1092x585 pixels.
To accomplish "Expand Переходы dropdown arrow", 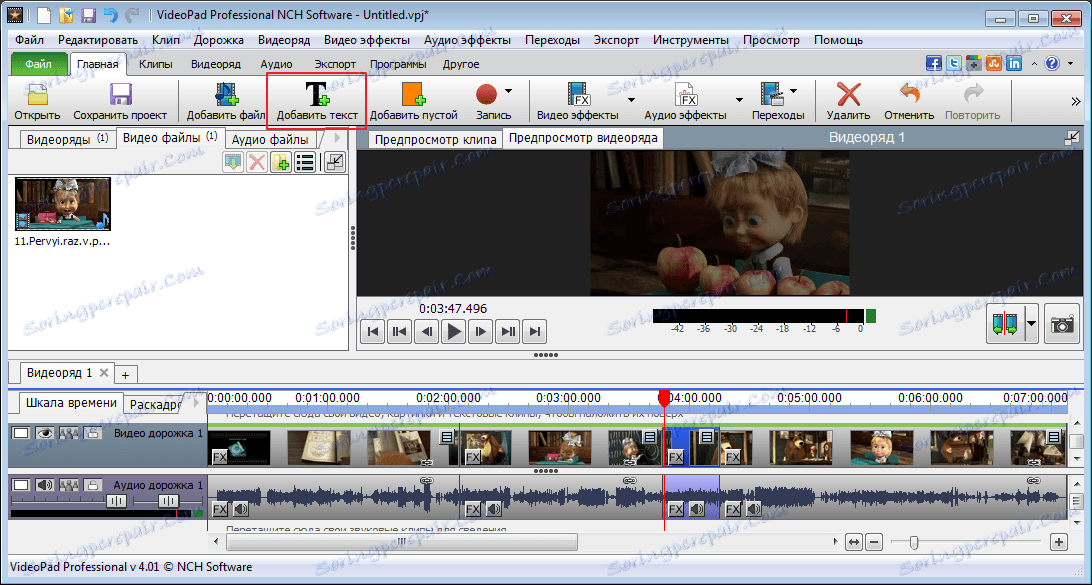I will pos(793,91).
